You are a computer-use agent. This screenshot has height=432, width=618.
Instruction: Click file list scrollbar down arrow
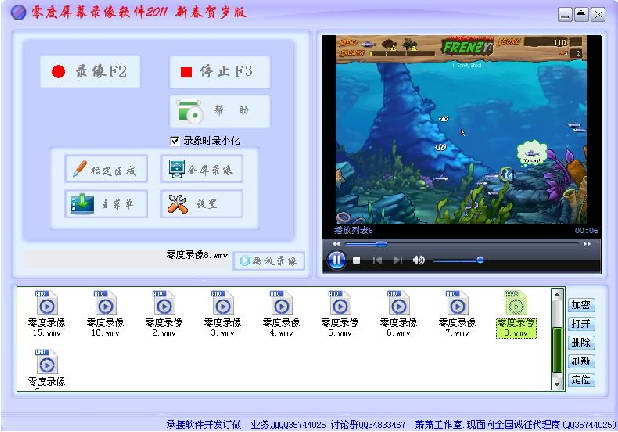pos(557,384)
